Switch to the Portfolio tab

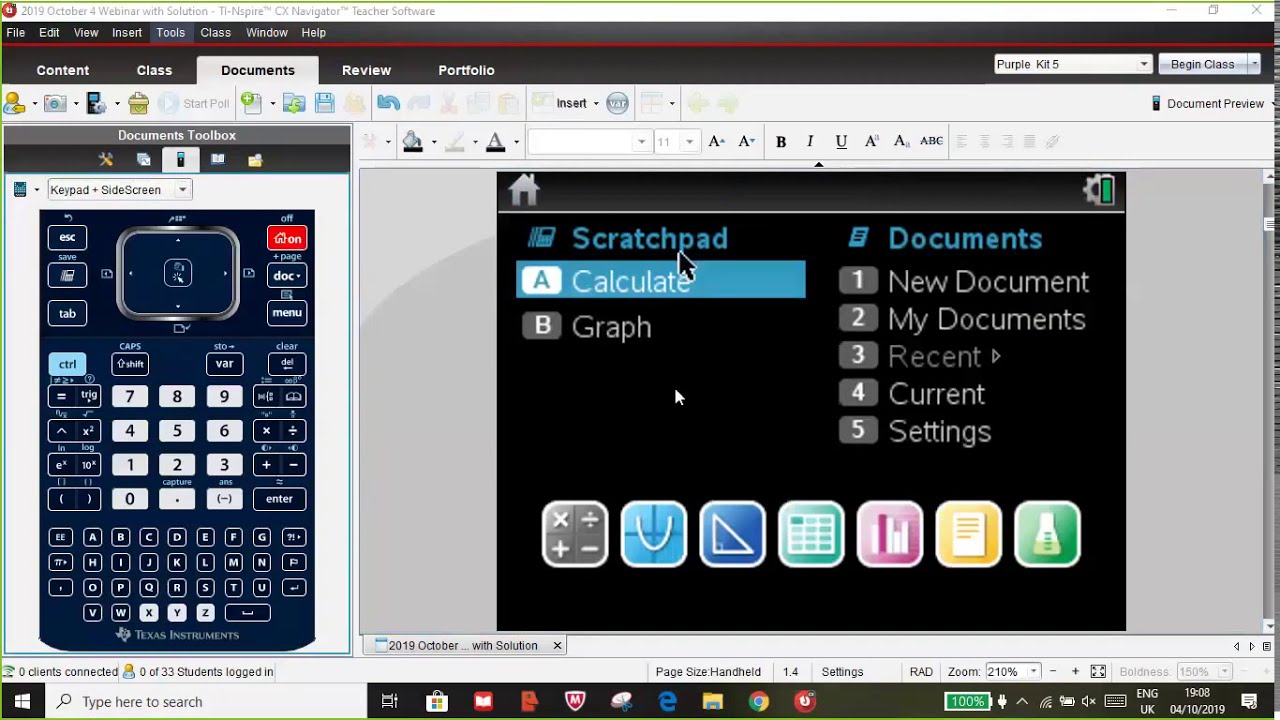click(x=466, y=70)
